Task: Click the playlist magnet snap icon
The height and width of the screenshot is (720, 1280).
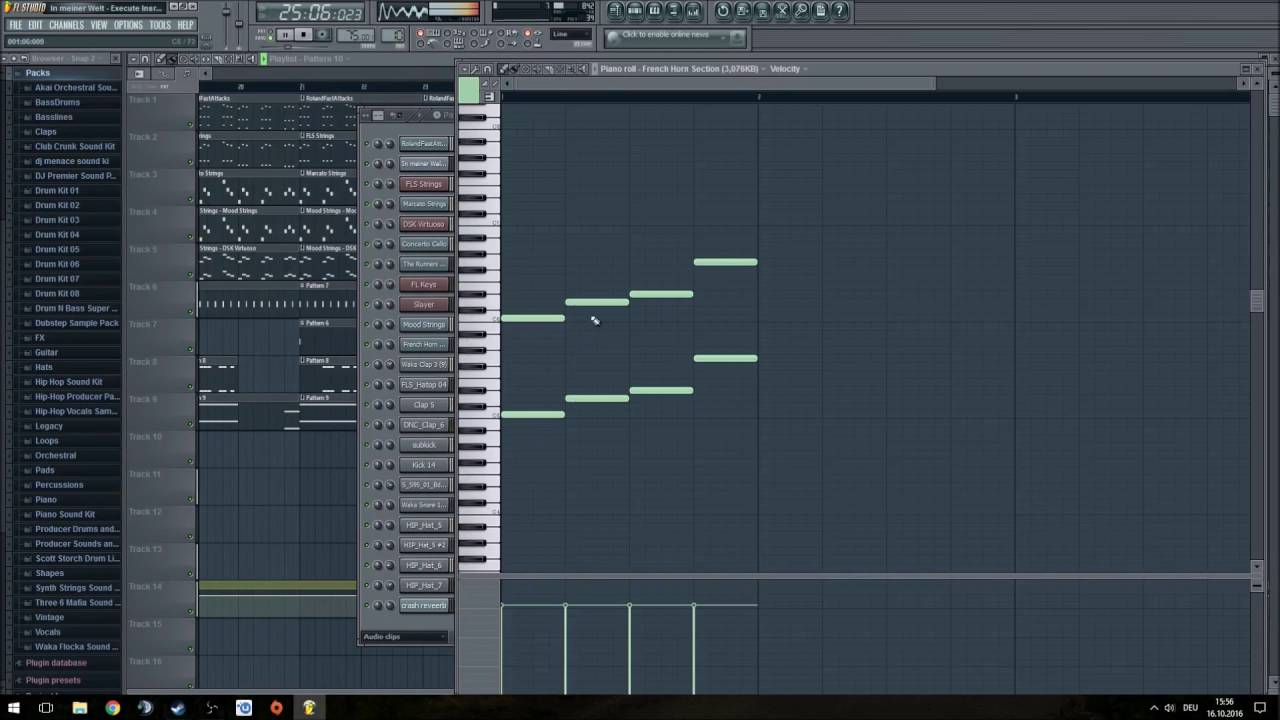Action: (145, 59)
